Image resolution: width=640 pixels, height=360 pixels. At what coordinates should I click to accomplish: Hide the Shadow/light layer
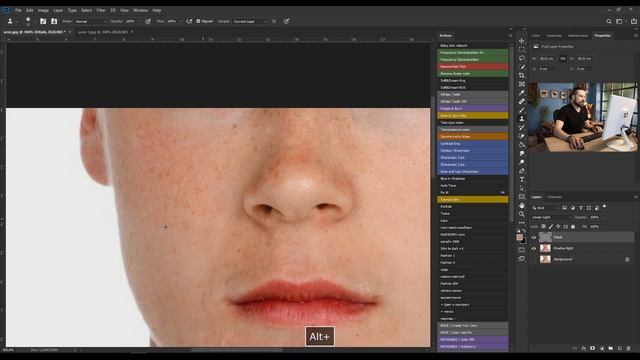tap(534, 248)
